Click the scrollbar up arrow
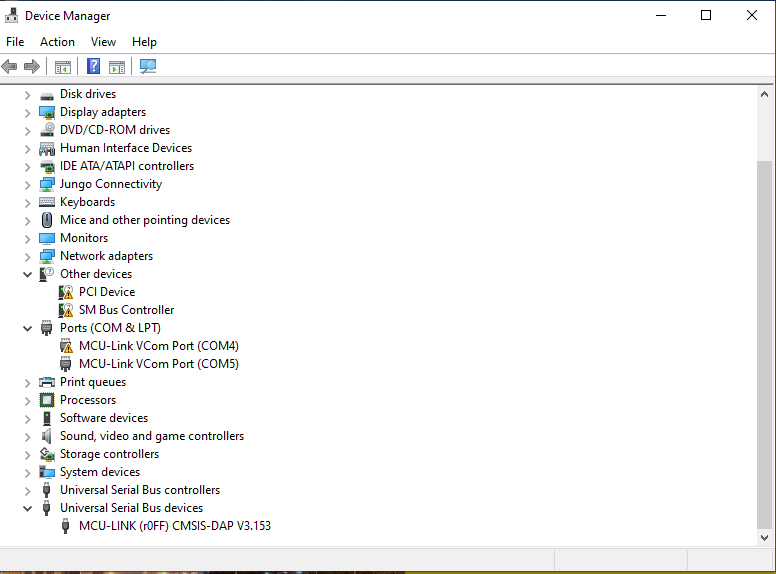Screen dimensions: 776x574 tap(764, 94)
